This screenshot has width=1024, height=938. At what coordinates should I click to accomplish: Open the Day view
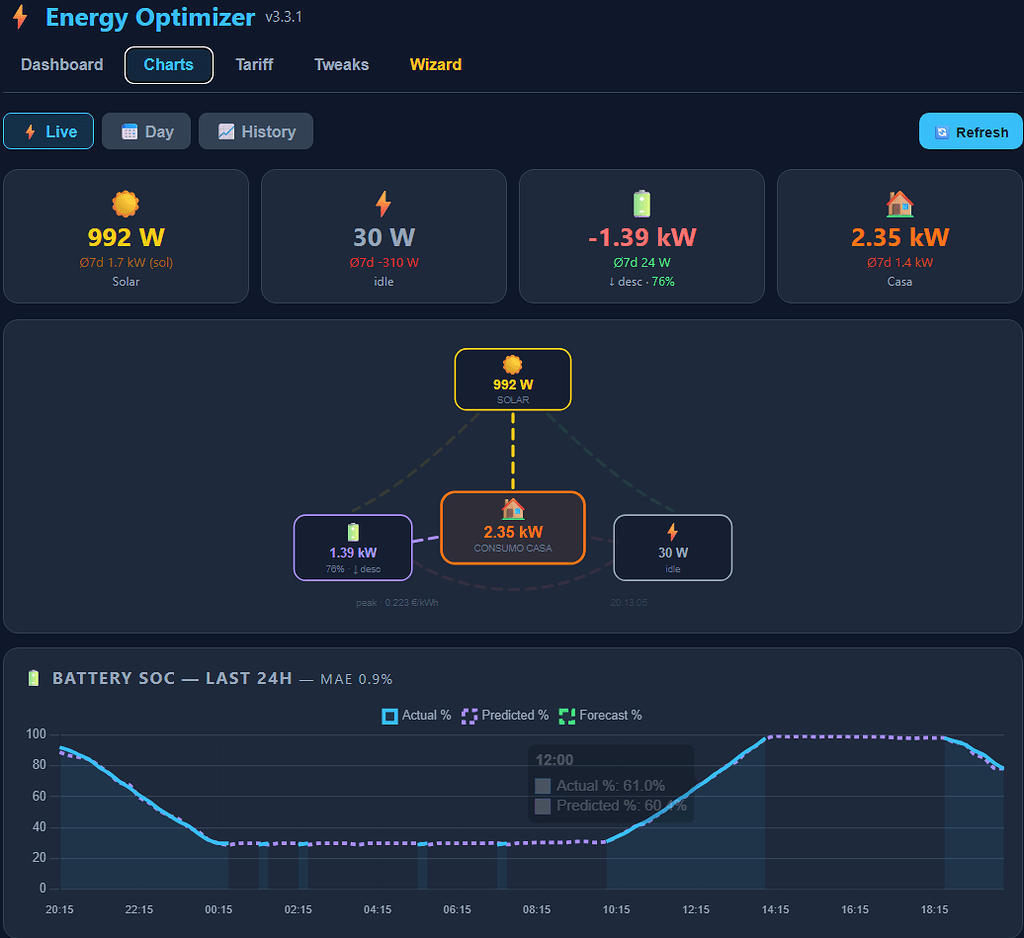(146, 130)
